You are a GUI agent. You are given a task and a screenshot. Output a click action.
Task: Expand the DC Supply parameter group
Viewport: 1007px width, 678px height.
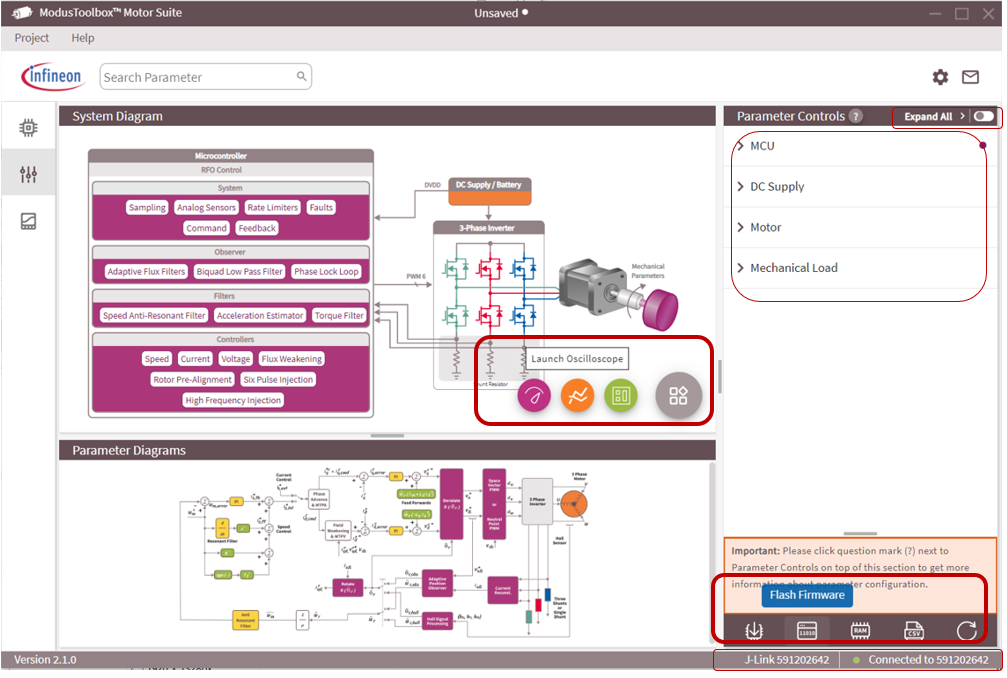859,186
